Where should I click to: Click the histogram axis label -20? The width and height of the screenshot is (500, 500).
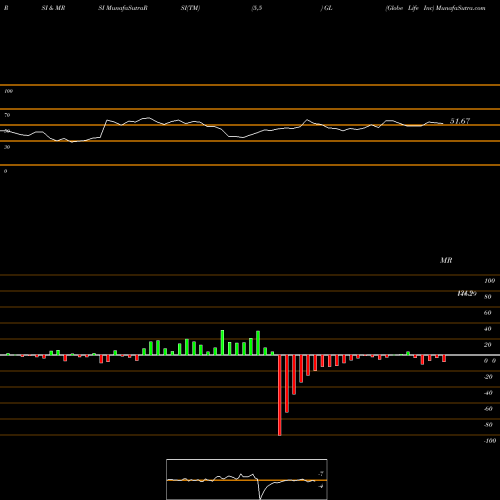pos(488,377)
